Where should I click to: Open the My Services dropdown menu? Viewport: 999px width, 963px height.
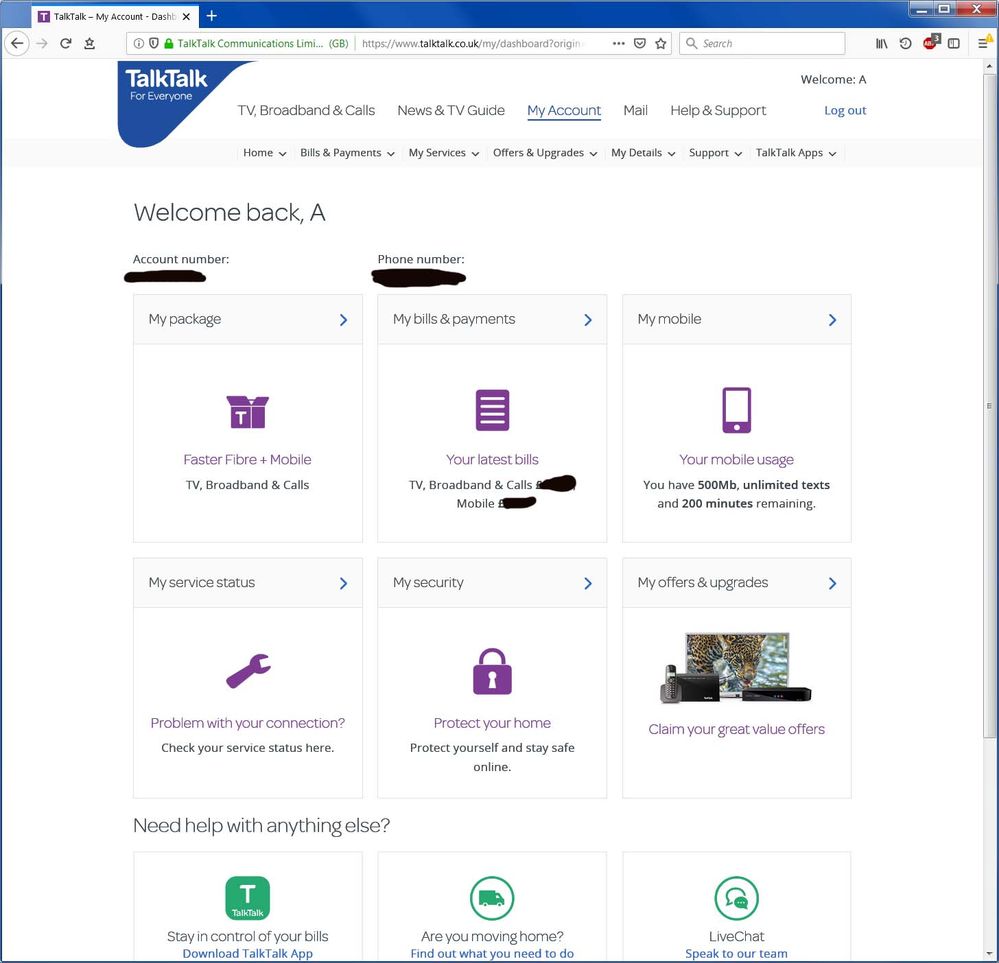pos(444,153)
